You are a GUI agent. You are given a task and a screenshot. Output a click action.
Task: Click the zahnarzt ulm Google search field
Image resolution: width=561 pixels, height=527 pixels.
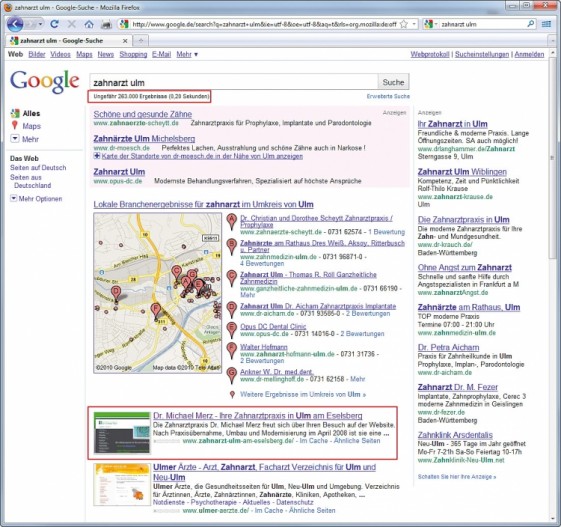click(234, 82)
